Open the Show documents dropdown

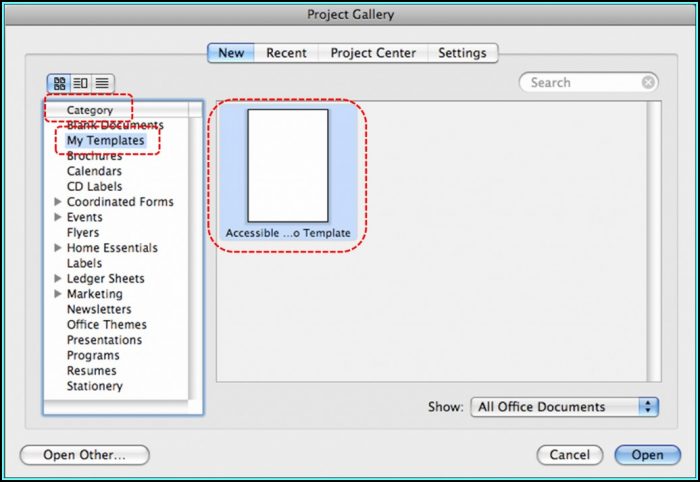[564, 407]
